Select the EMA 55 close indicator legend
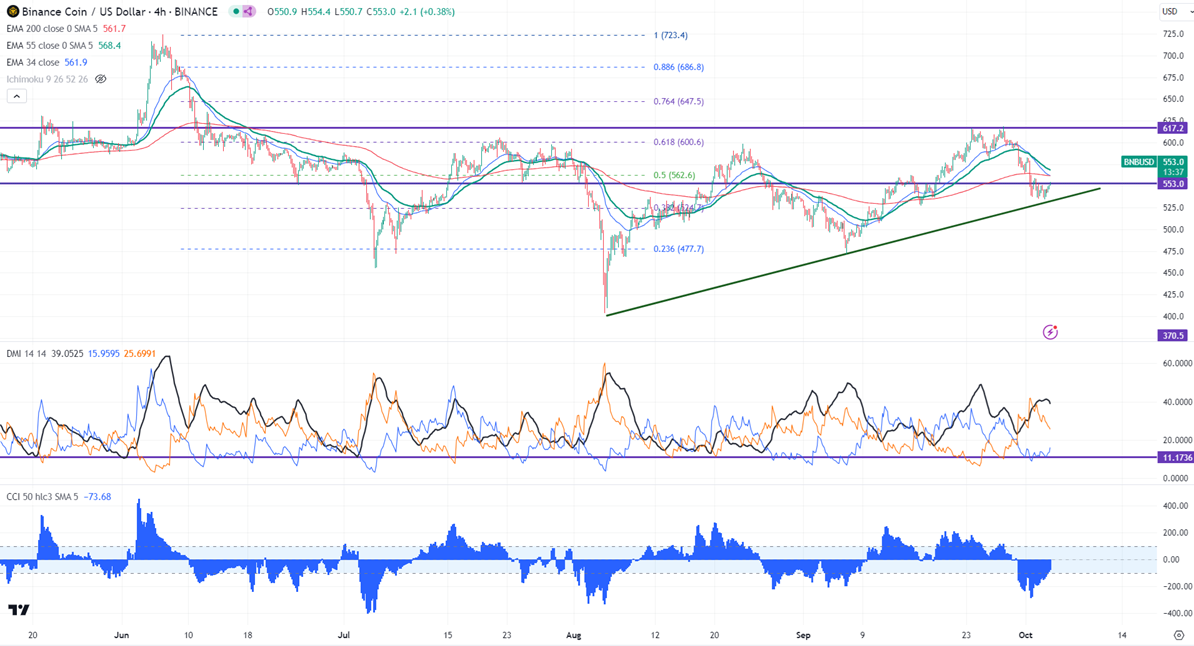Screen dimensions: 1194x646 (x=48, y=45)
